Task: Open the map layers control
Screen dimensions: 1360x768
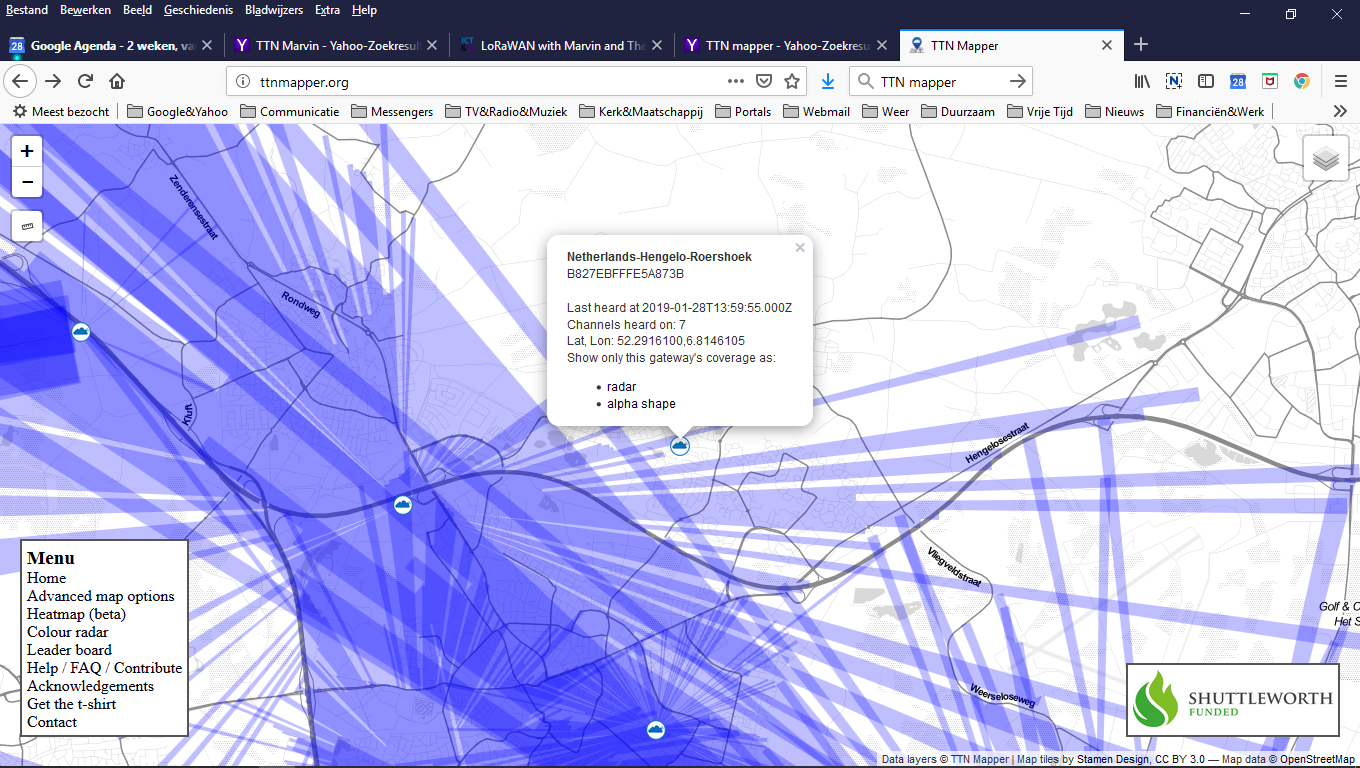Action: (1326, 159)
